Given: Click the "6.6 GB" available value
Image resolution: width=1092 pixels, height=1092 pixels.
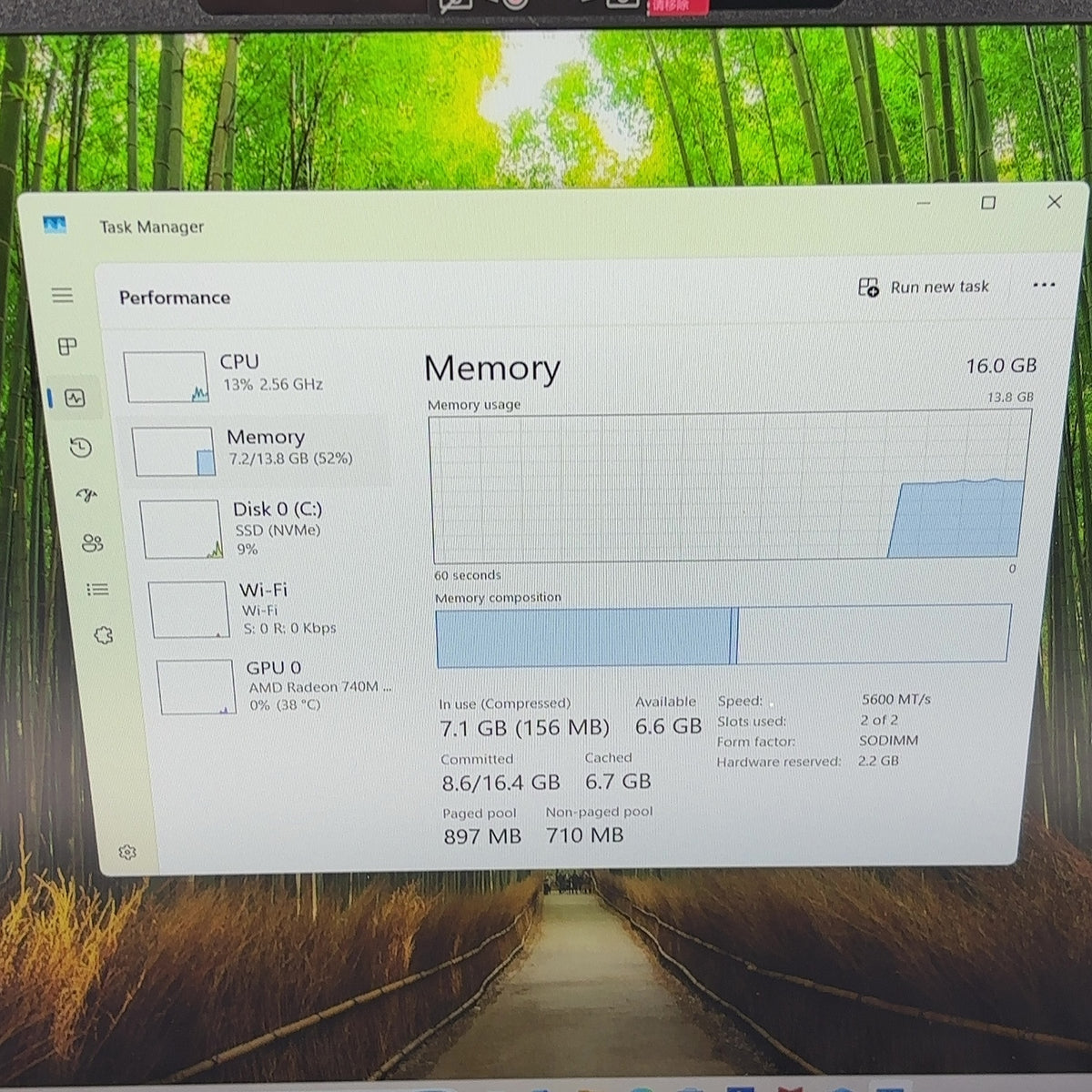Looking at the screenshot, I should 669,726.
